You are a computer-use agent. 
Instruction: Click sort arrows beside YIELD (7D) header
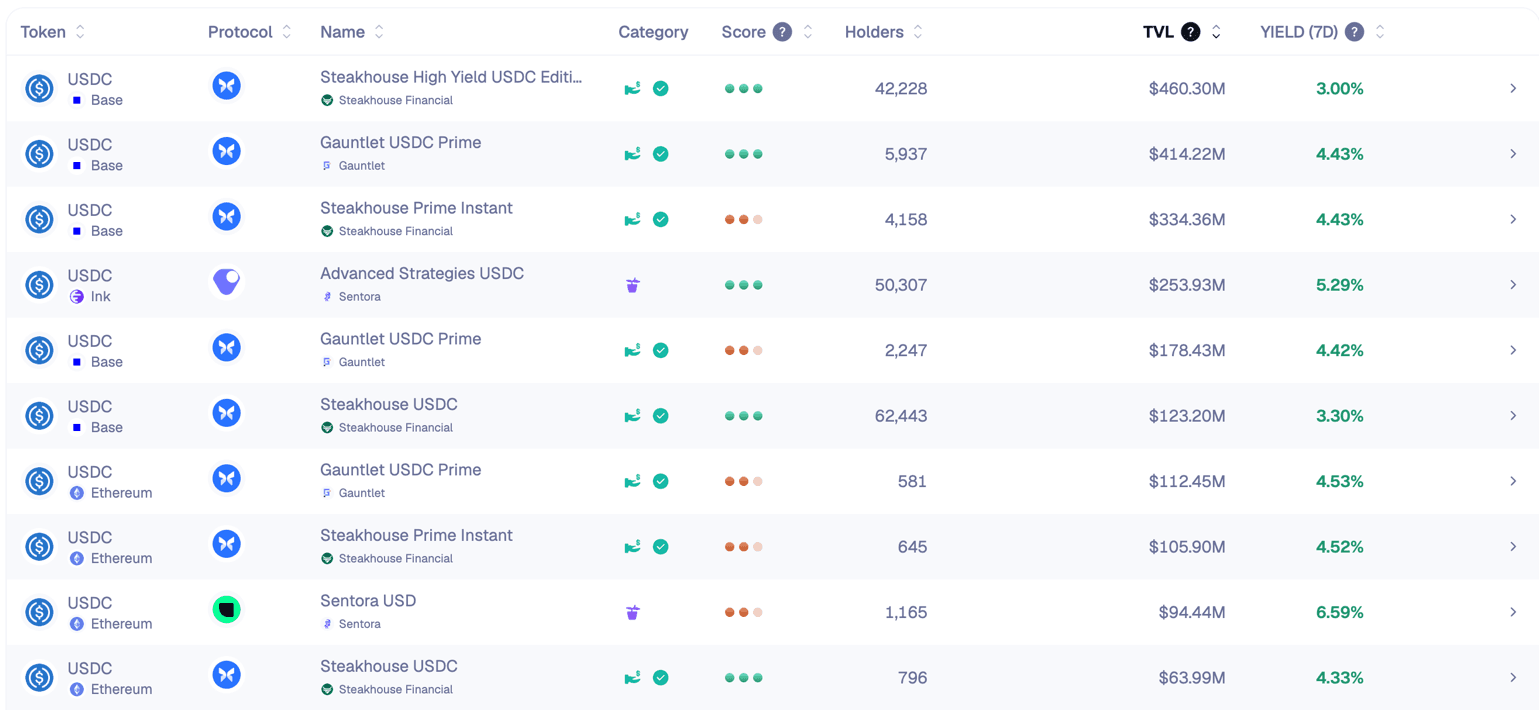[x=1380, y=32]
